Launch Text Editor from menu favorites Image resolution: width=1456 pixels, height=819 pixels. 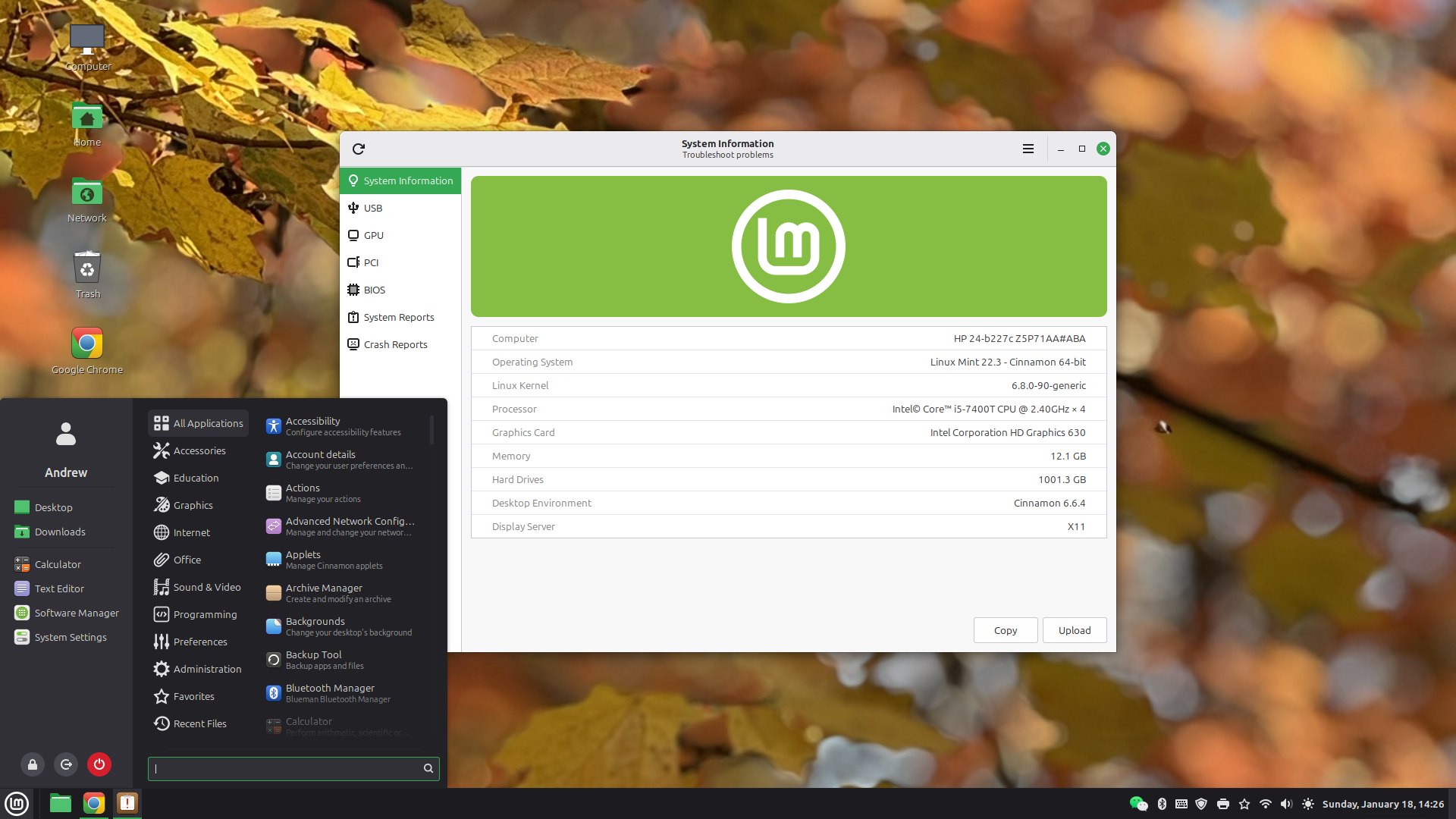66,588
